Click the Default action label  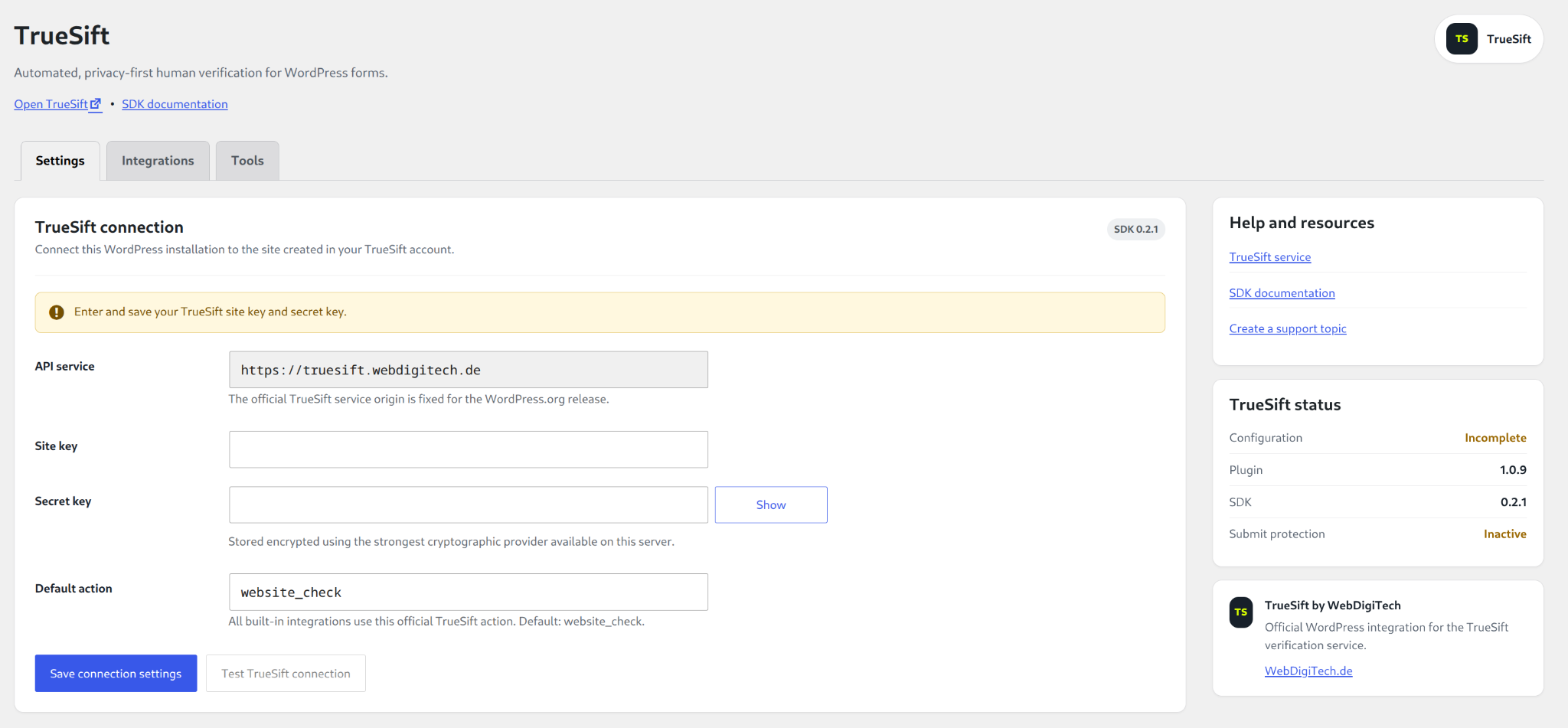[x=73, y=589]
